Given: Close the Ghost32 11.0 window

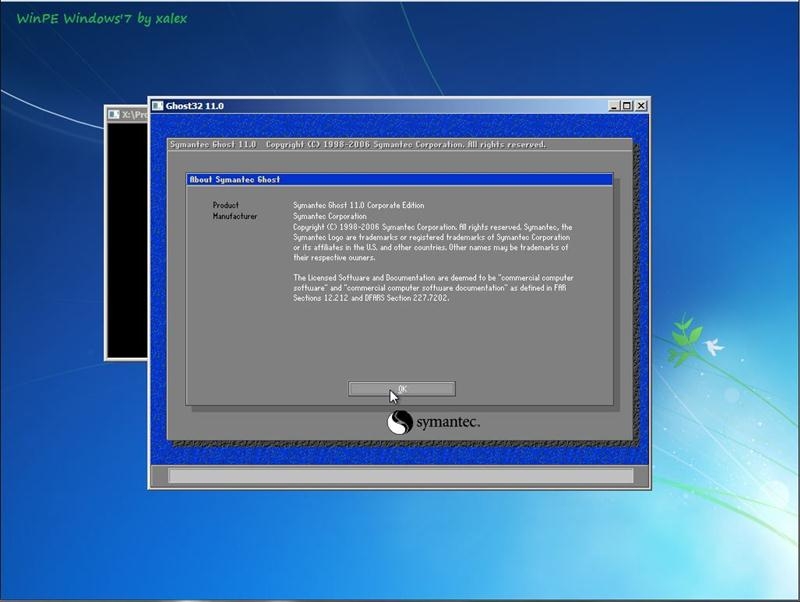Looking at the screenshot, I should [641, 106].
